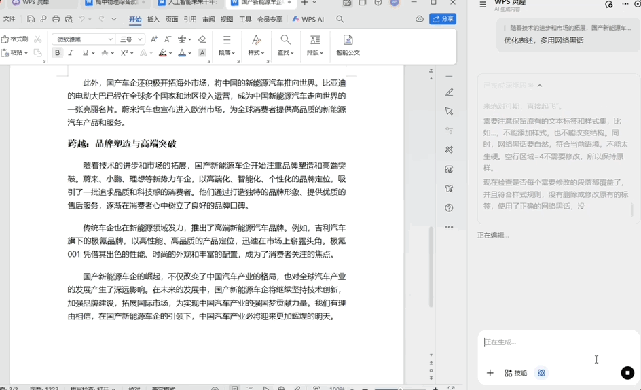Open the help question-mark icon in side toolbar
The width and height of the screenshot is (641, 390).
coord(449,208)
